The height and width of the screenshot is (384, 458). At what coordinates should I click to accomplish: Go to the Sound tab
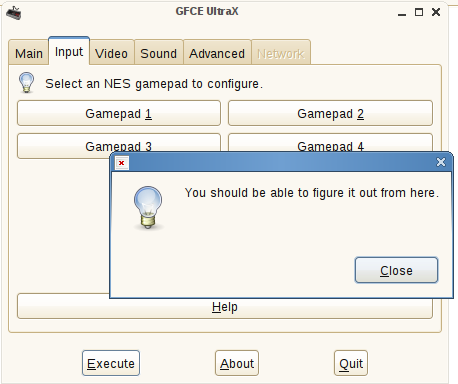(159, 52)
